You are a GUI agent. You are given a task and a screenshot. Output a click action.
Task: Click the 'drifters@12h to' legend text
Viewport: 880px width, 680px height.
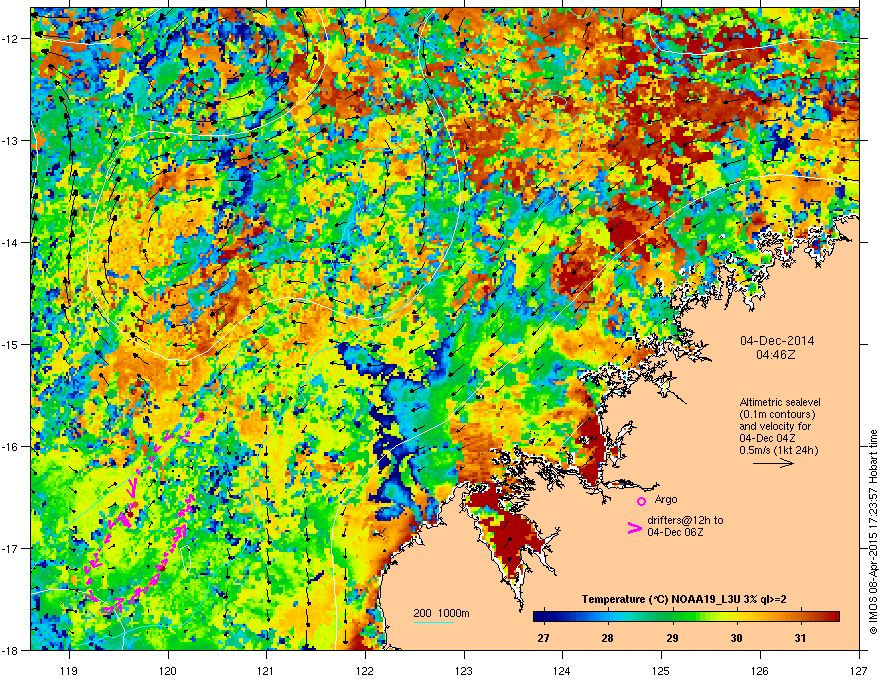point(685,520)
